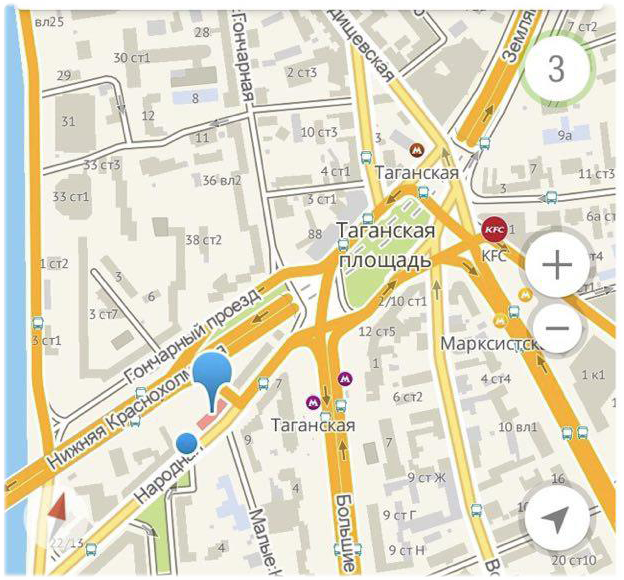Viewport: 624px width, 580px height.
Task: Click the Гончарный проезд street label
Action: click(193, 335)
